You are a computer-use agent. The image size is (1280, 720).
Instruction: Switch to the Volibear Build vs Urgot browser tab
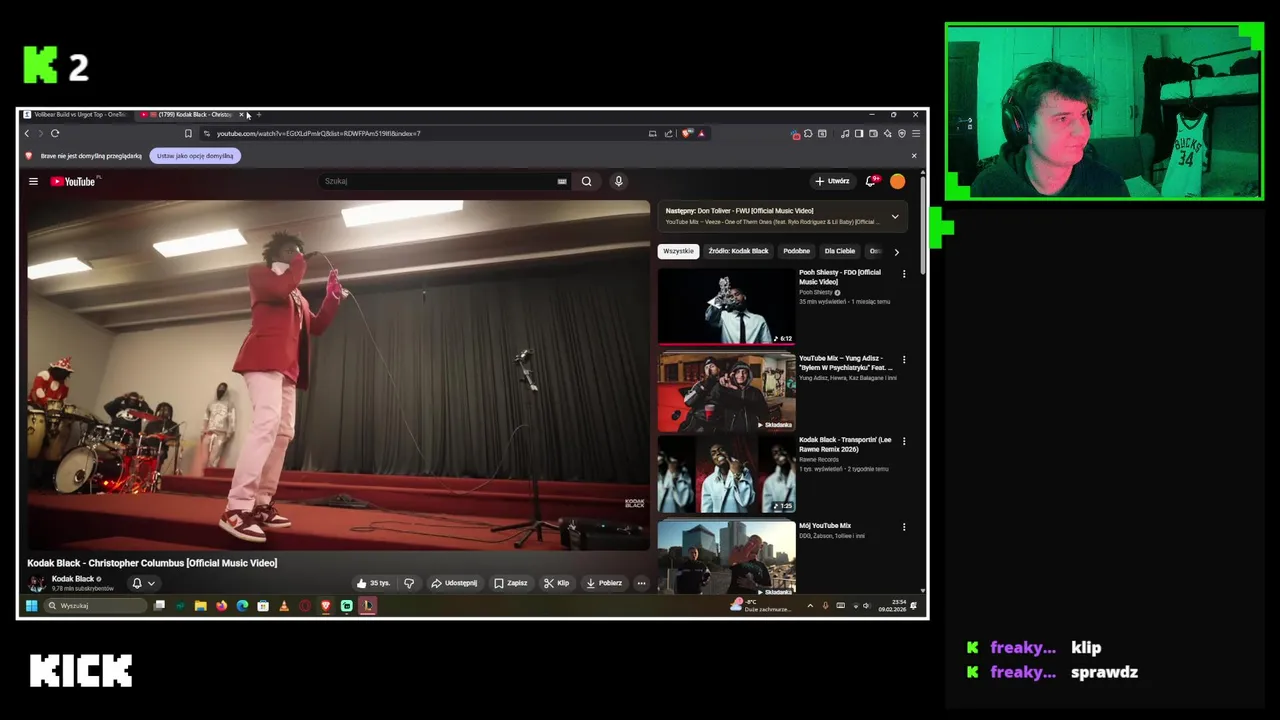pos(76,114)
